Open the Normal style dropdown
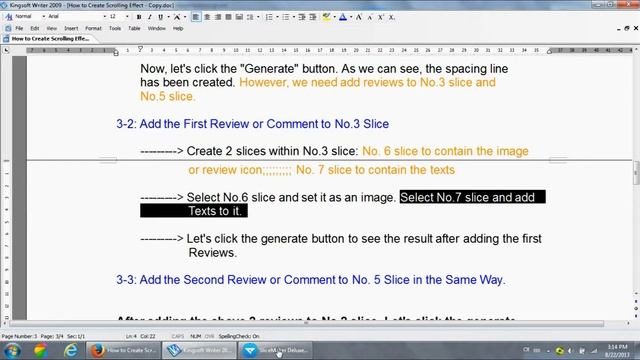 pos(44,16)
